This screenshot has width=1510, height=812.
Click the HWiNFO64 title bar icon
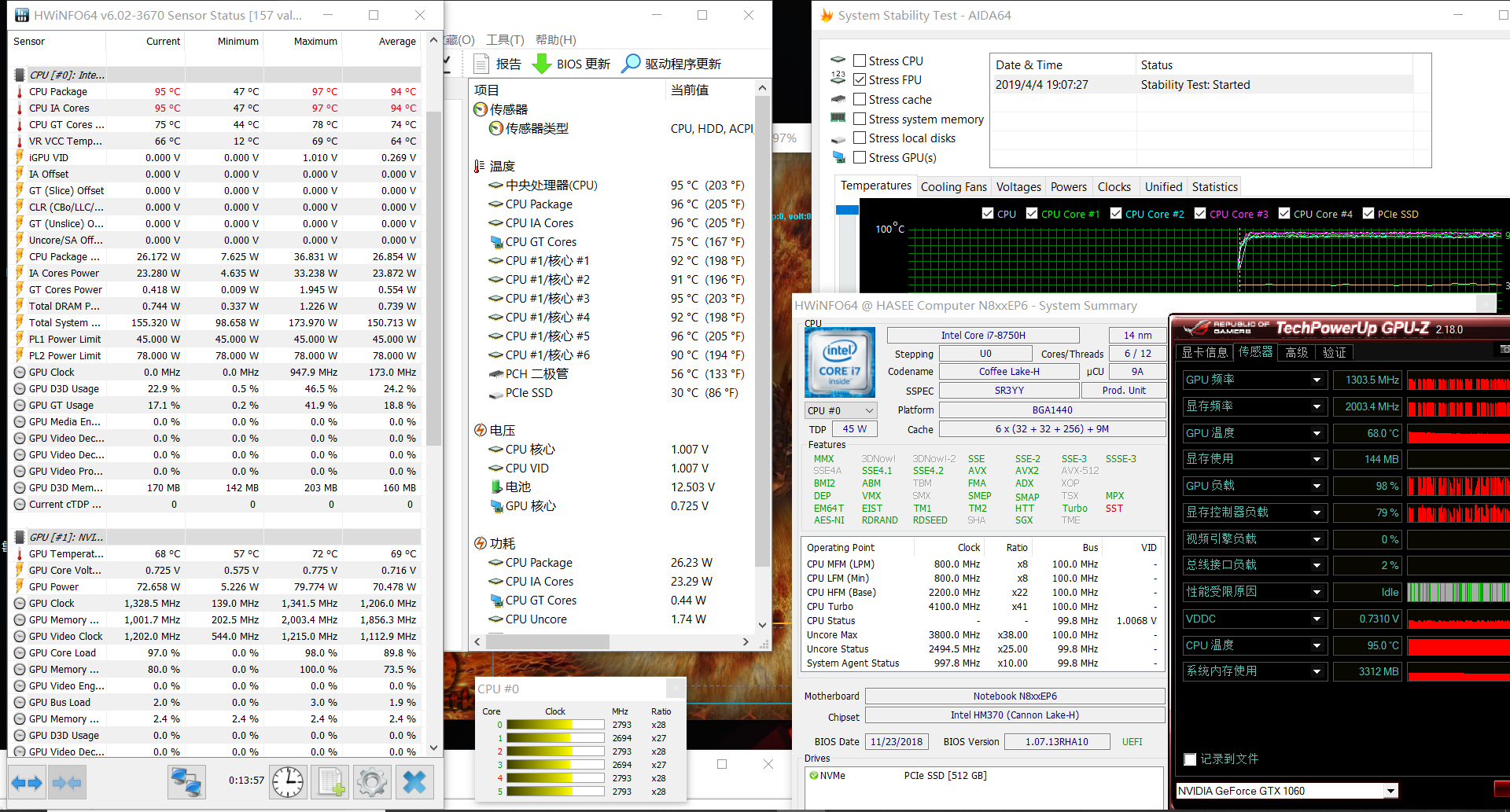(21, 15)
